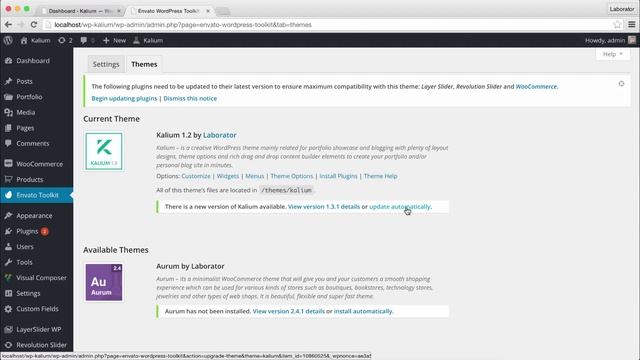Image resolution: width=640 pixels, height=360 pixels.
Task: Click the Install Plugins link
Action: click(338, 176)
